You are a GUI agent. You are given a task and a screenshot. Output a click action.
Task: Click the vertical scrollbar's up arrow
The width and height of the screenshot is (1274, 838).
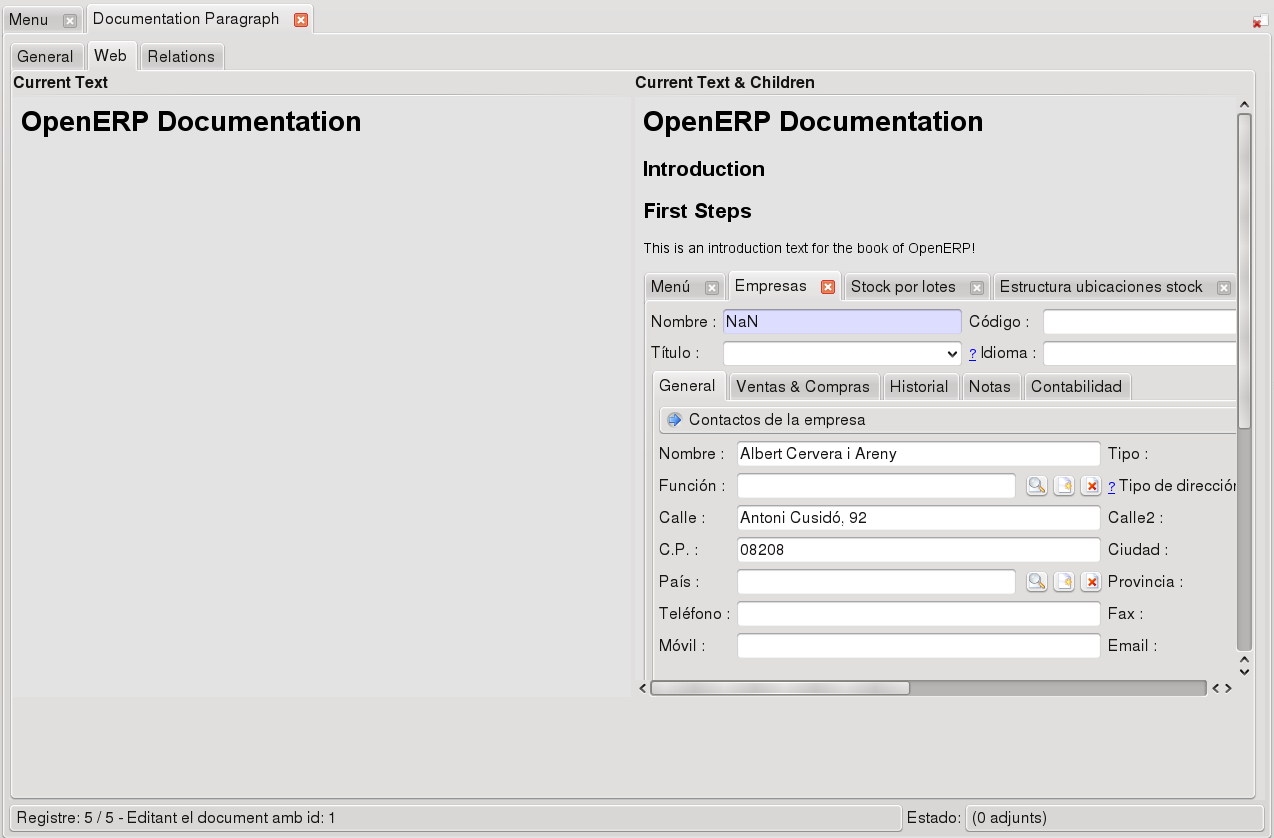pos(1244,104)
